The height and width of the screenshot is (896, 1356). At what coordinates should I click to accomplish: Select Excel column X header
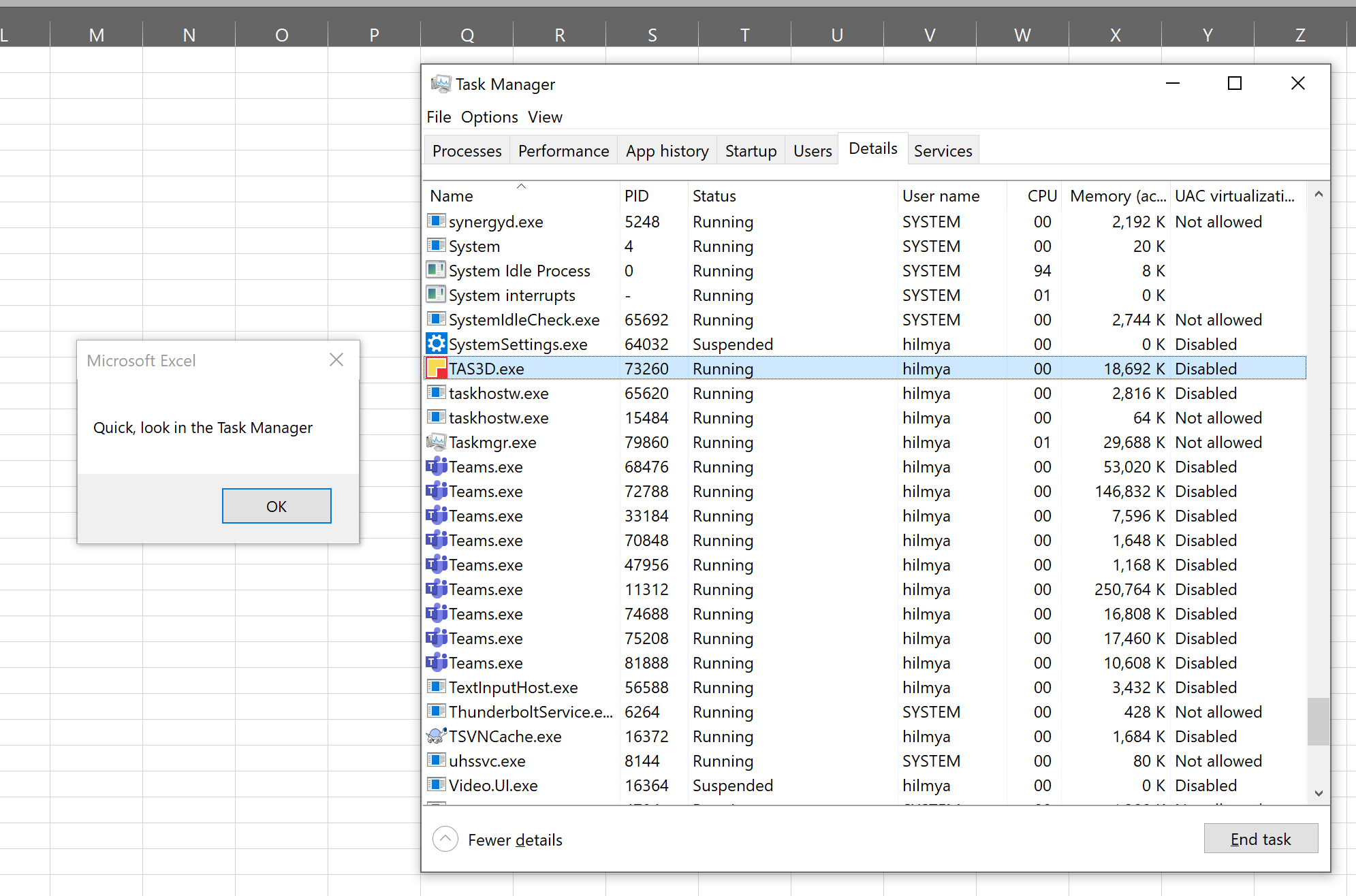coord(1115,34)
